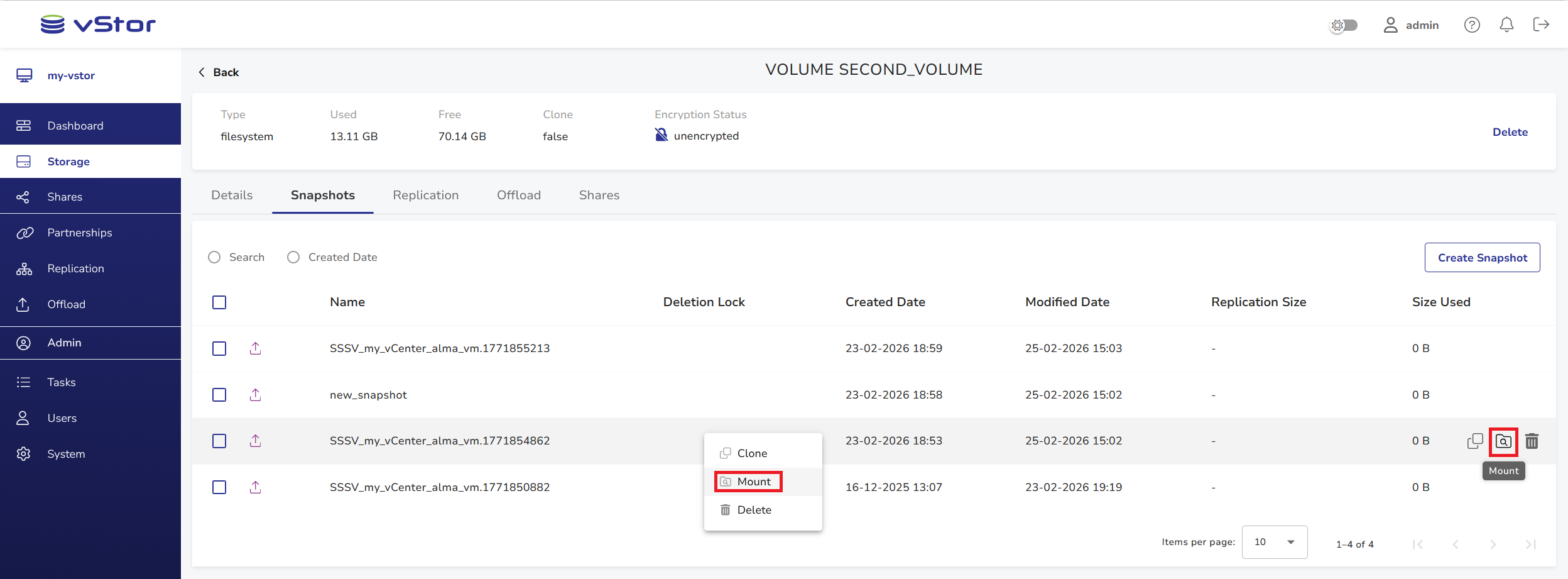Select the Created Date radio filter
The height and width of the screenshot is (579, 1568).
(293, 257)
